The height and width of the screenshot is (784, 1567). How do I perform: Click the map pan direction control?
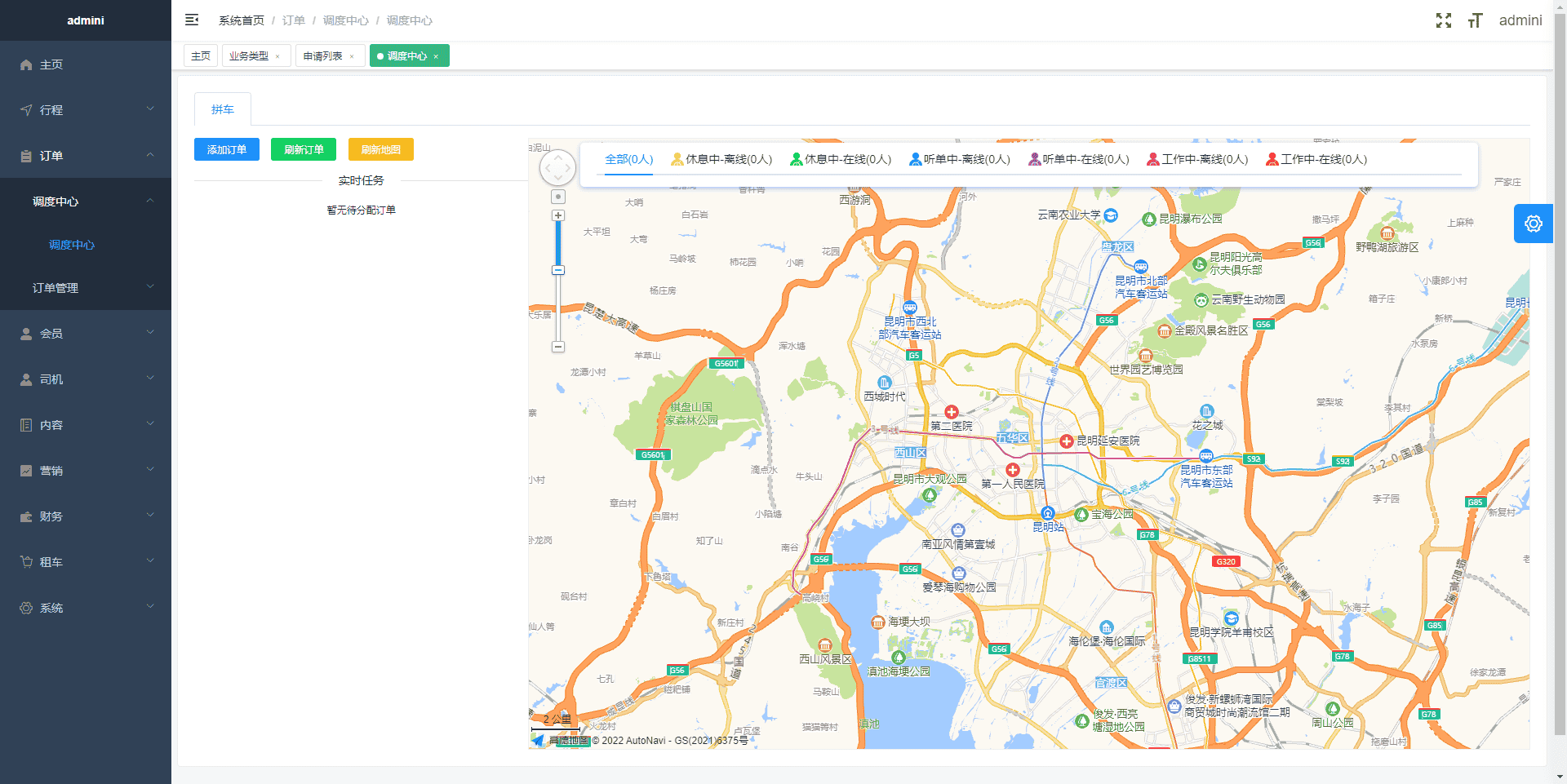tap(558, 168)
